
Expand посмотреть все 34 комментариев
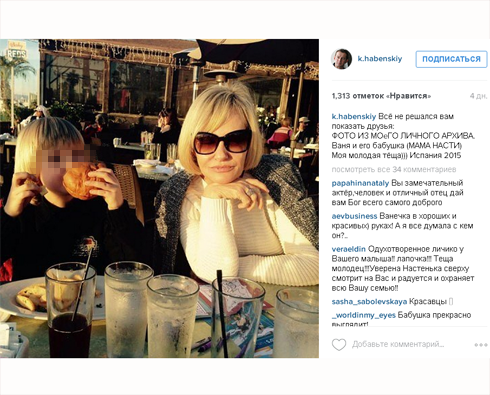[394, 170]
